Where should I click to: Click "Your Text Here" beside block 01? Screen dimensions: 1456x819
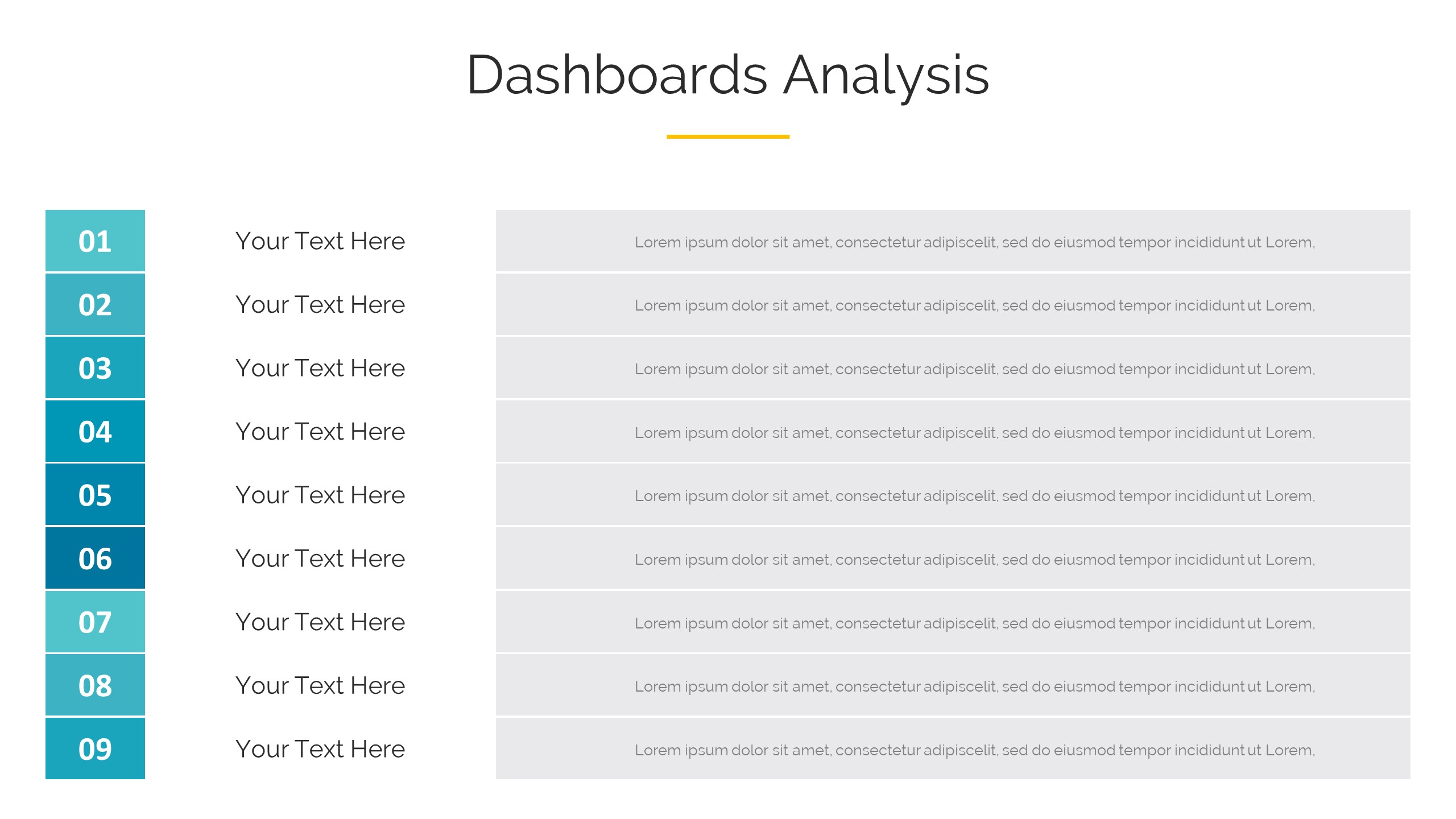[x=320, y=241]
